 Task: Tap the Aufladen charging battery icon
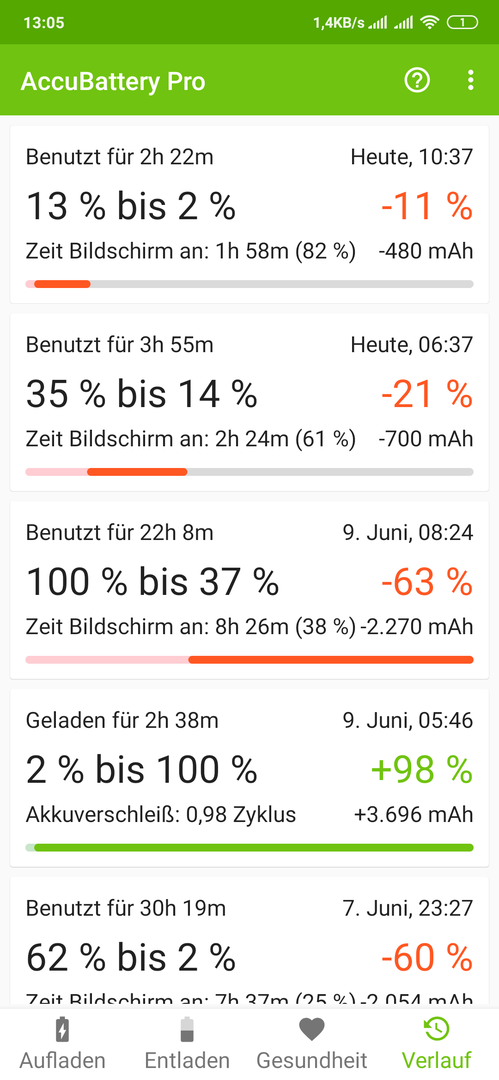(x=62, y=1030)
